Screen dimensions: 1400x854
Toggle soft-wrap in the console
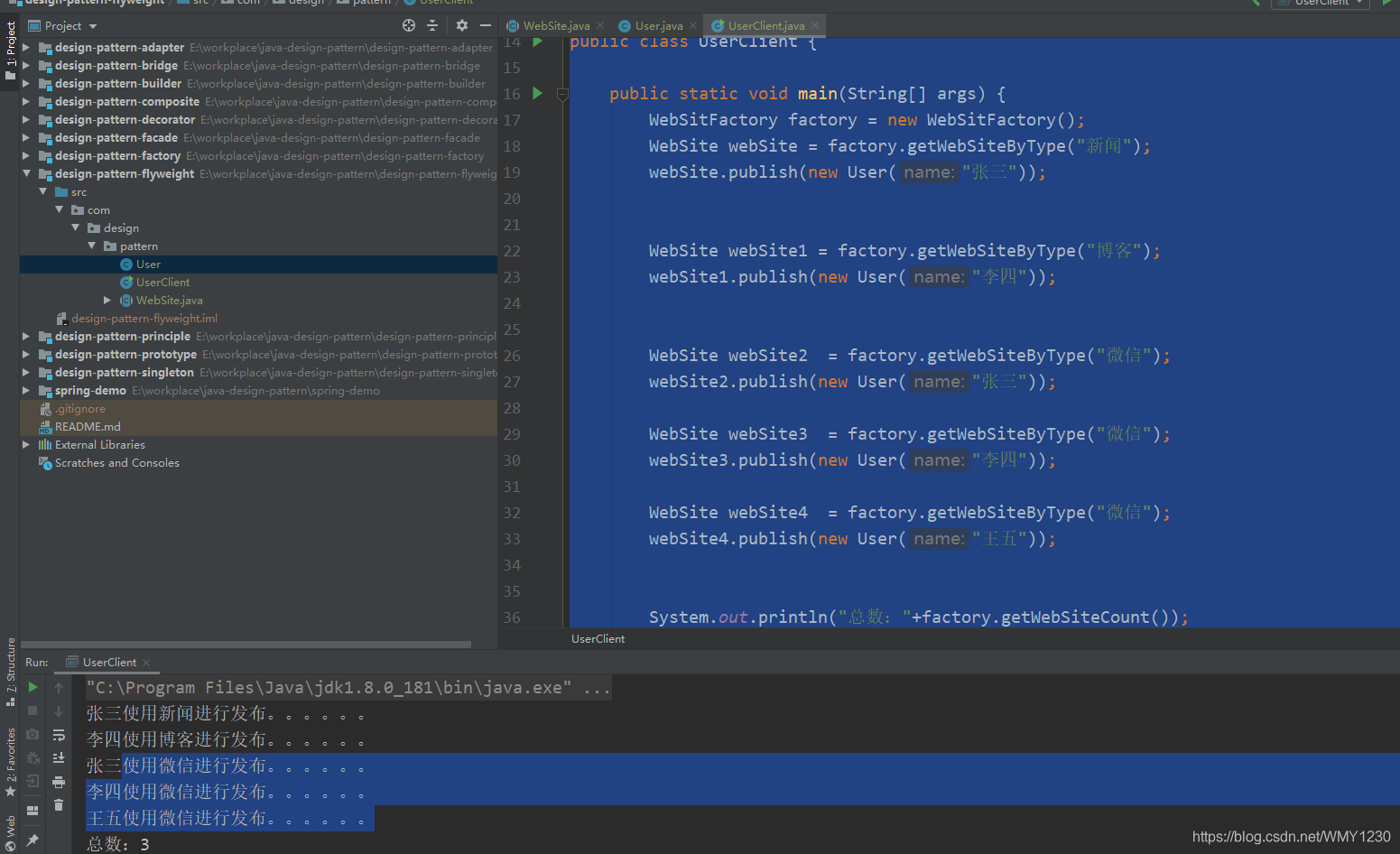tap(59, 734)
